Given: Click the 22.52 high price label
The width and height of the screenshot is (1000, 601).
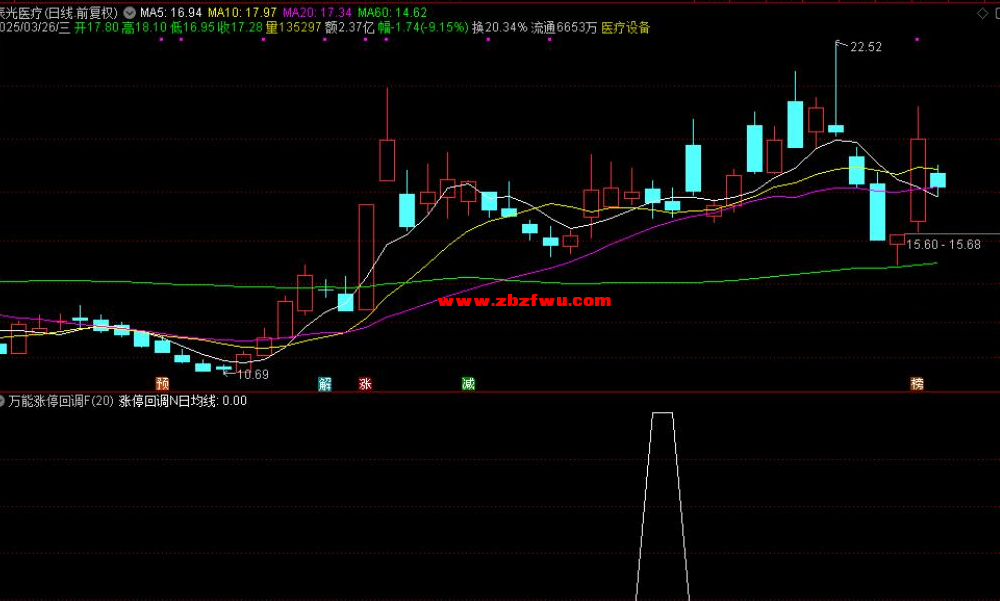Looking at the screenshot, I should click(x=866, y=47).
